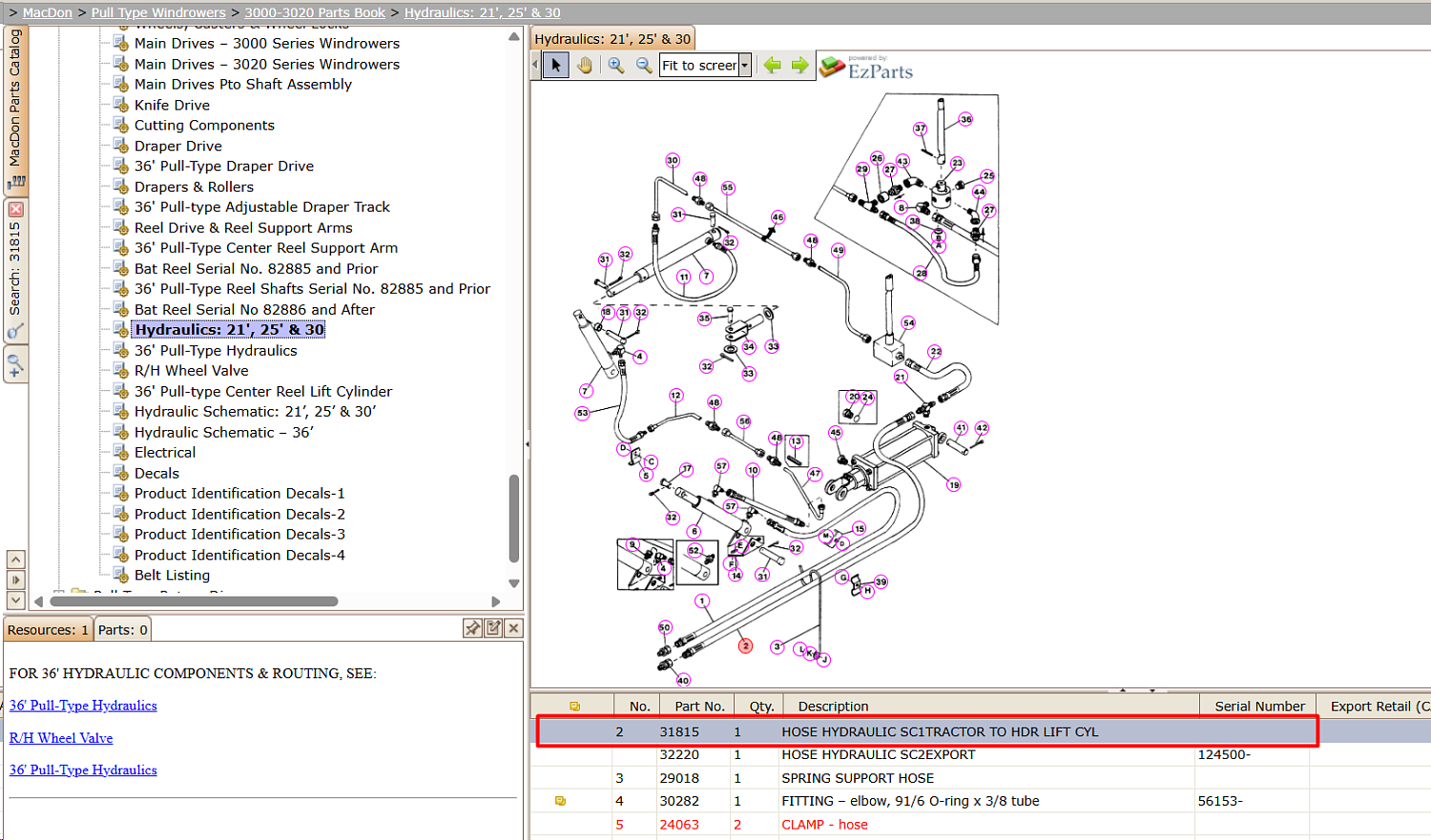Click the highlighted callout 2 on the diagram
The width and height of the screenshot is (1431, 840).
coord(746,645)
